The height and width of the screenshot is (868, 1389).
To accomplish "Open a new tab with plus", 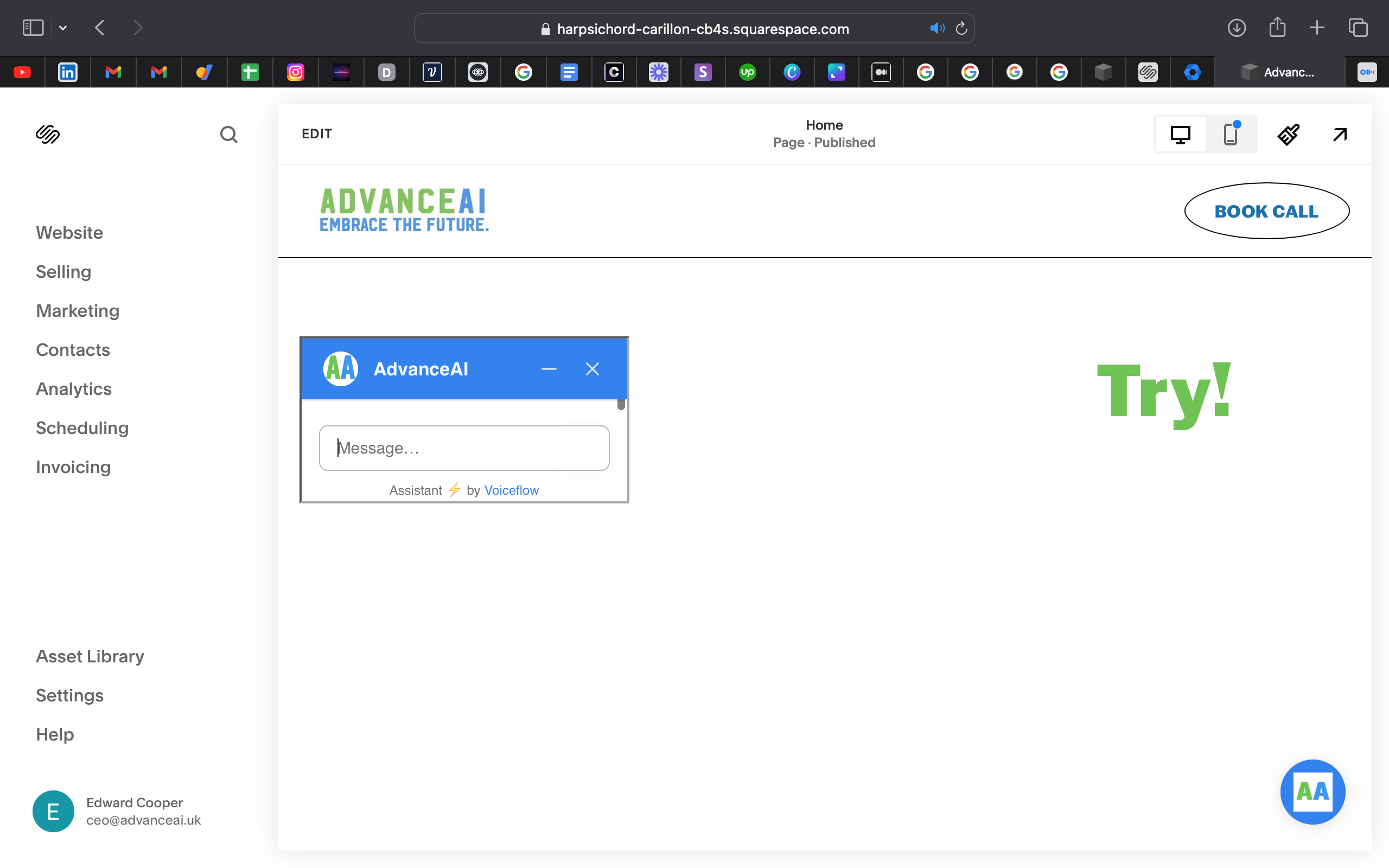I will 1317,28.
